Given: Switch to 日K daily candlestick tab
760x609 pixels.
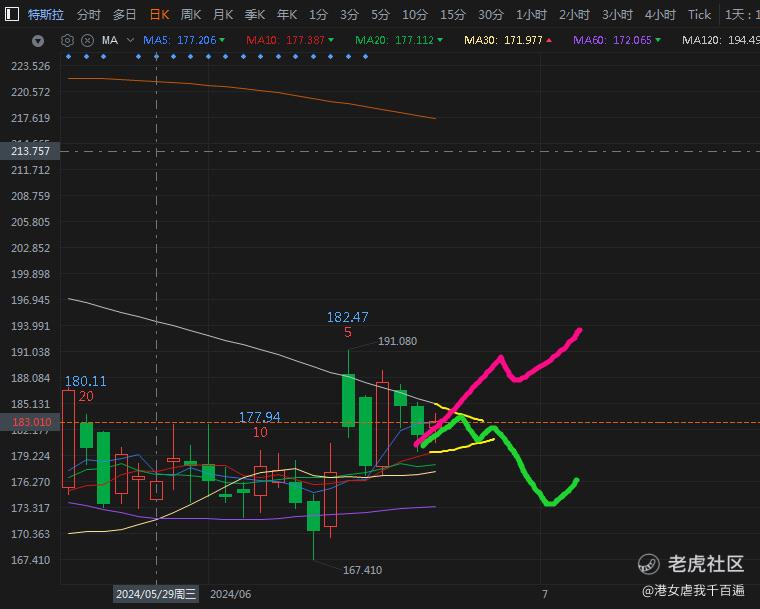Looking at the screenshot, I should point(159,15).
